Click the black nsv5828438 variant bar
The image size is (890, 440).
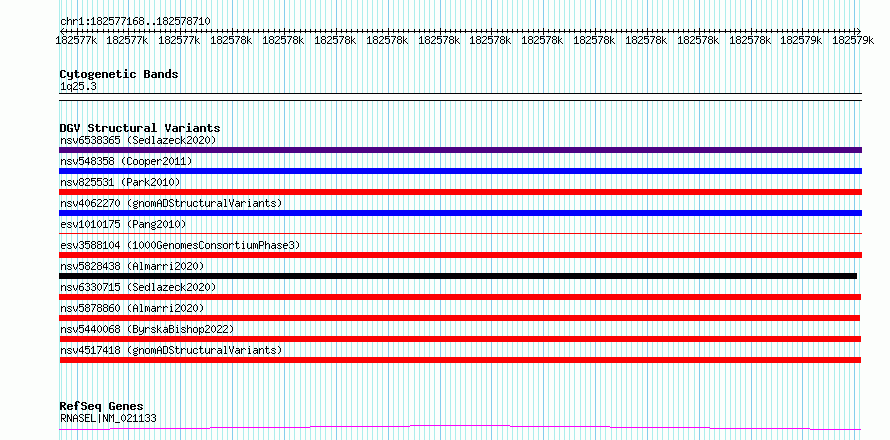[x=458, y=276]
